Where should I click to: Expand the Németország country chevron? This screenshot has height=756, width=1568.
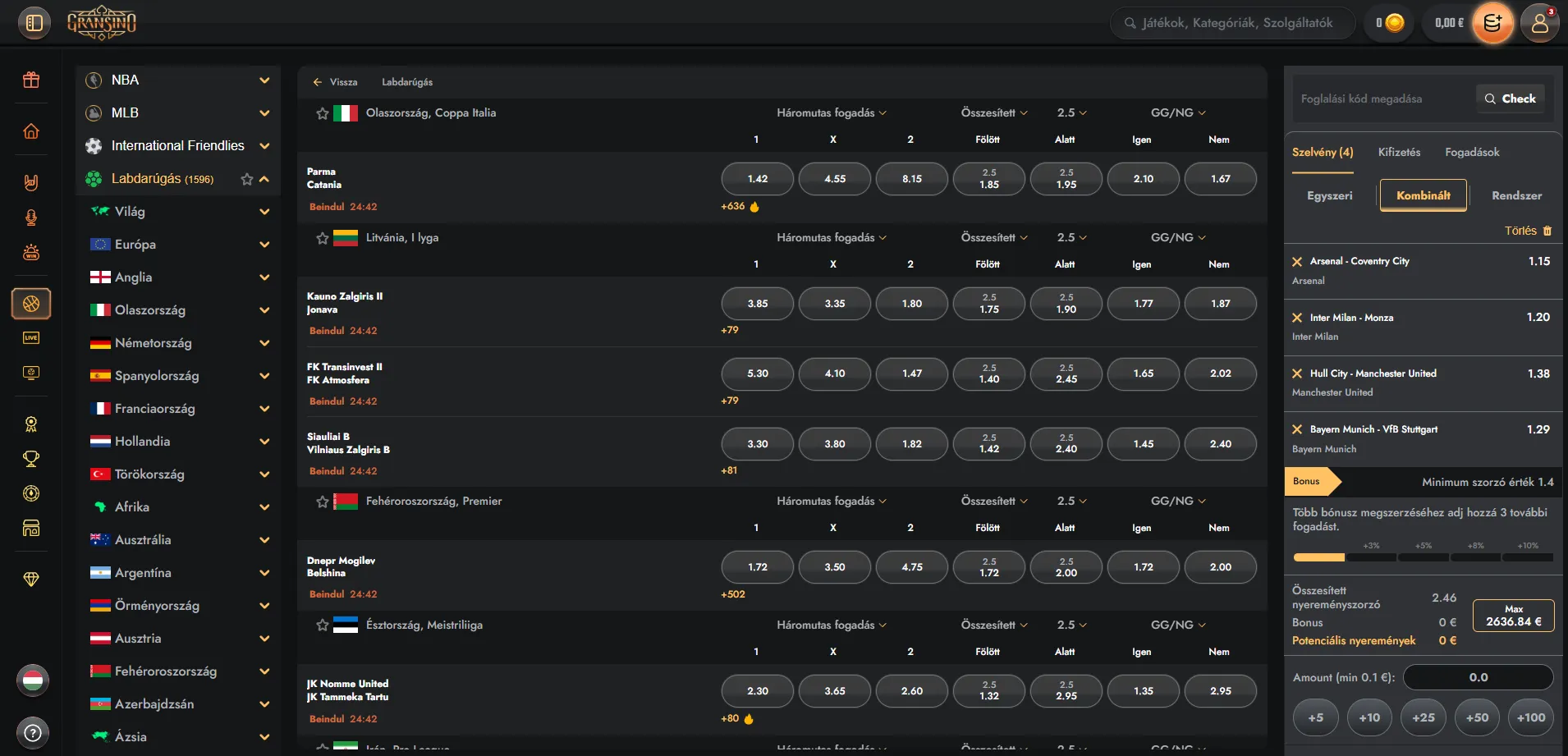264,343
